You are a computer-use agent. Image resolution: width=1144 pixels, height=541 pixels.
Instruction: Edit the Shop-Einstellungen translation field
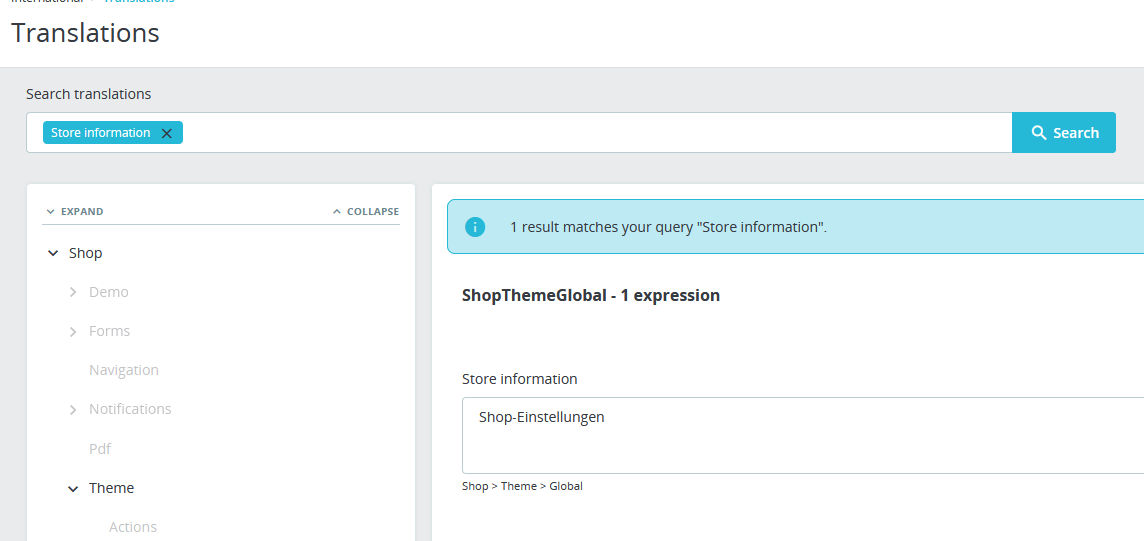tap(800, 435)
